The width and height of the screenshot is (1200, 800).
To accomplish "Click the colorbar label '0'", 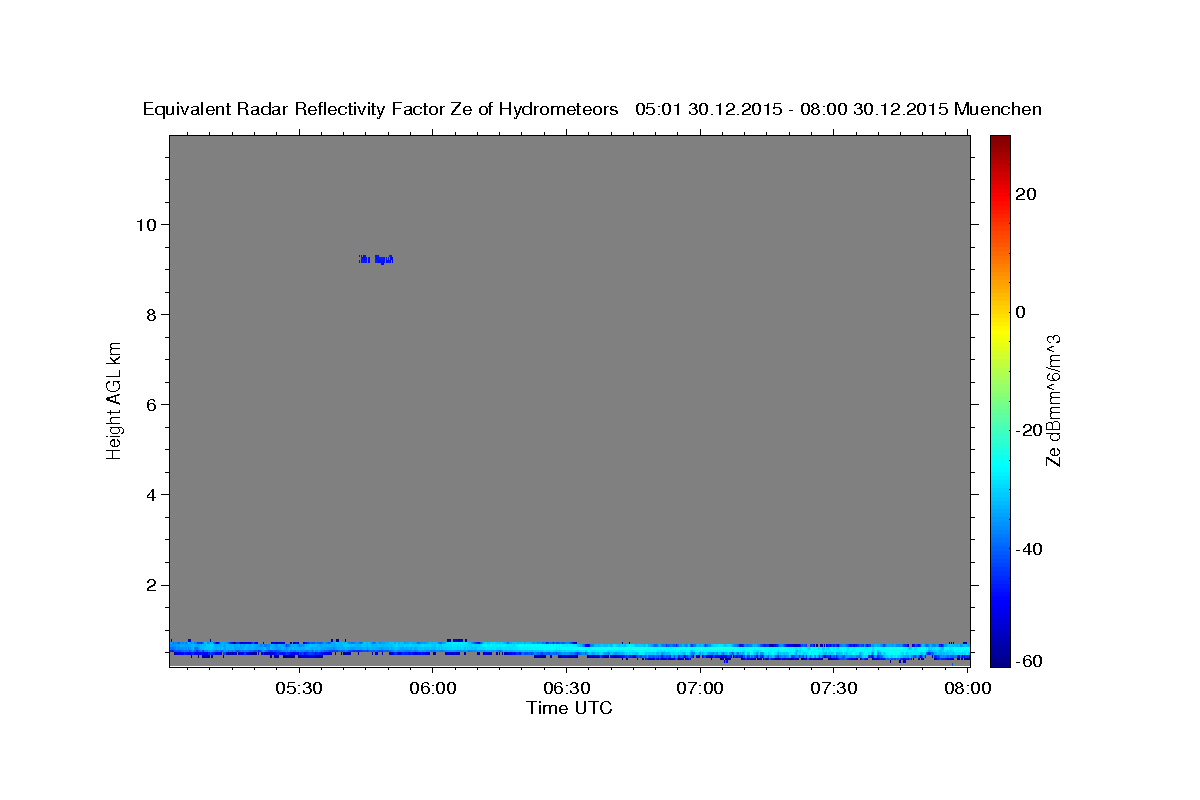I will point(1020,312).
